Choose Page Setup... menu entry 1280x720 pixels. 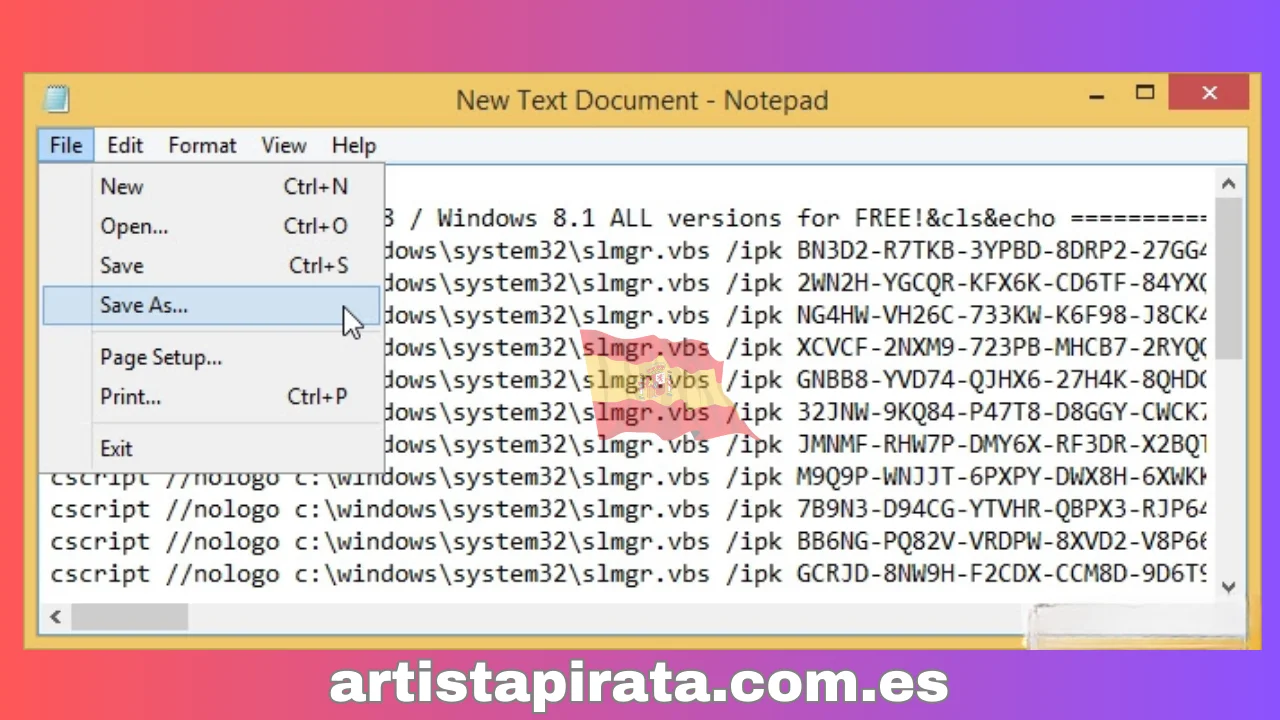point(211,357)
